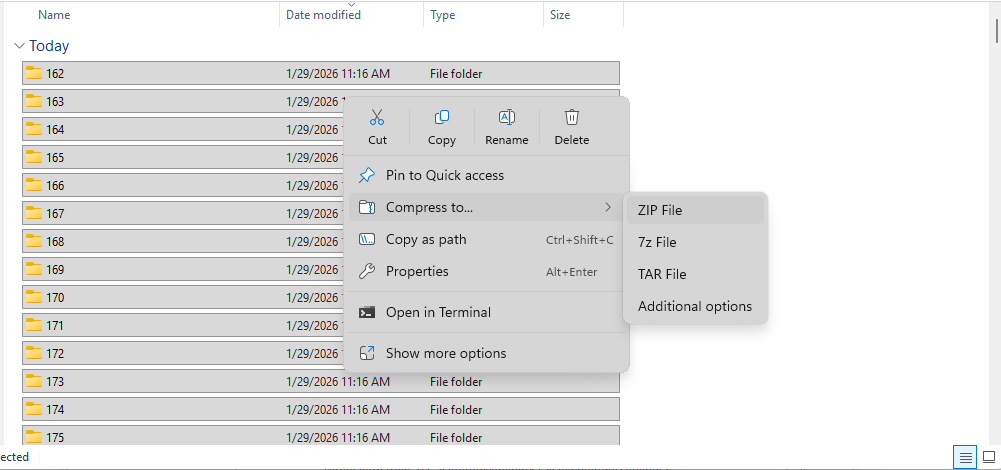Open Additional options for compression

[x=695, y=306]
